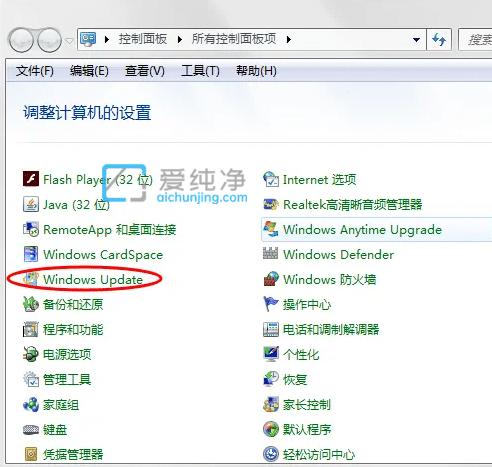Open the 文件(F) menu
492x467 pixels.
[35, 71]
